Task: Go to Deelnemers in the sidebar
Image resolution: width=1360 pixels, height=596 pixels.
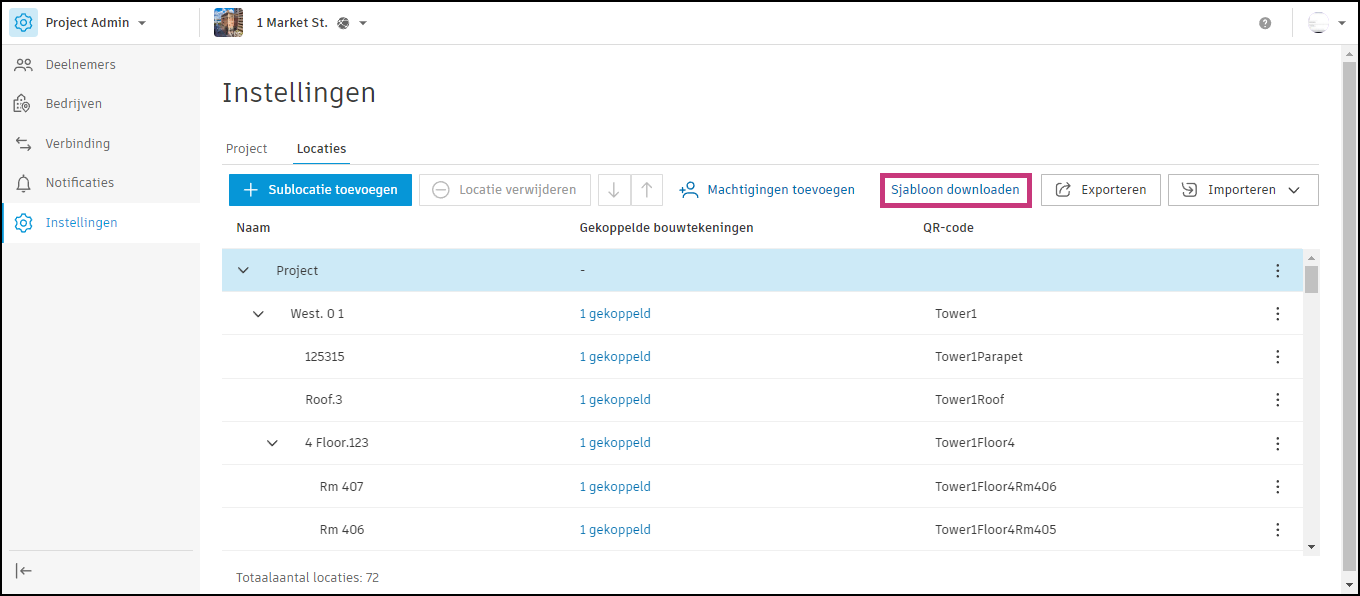Action: 80,65
